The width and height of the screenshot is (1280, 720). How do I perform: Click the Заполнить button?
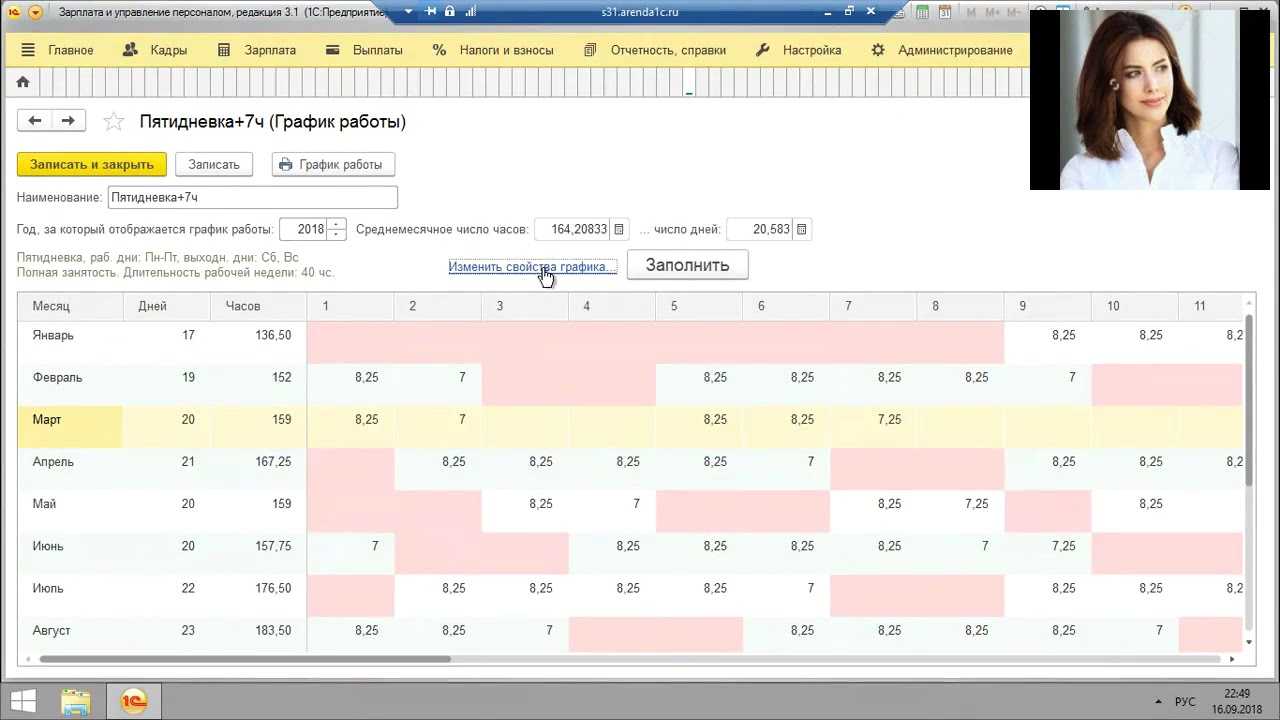[687, 265]
